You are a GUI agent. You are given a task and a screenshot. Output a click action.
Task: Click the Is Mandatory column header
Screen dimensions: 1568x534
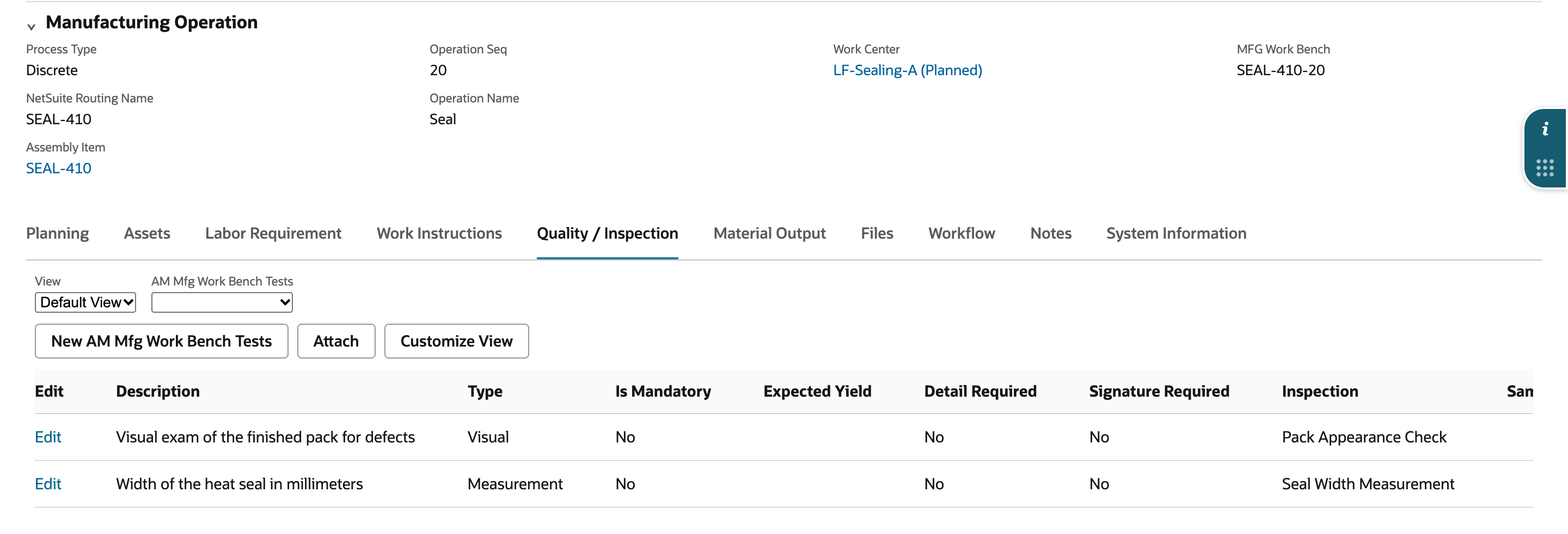663,391
